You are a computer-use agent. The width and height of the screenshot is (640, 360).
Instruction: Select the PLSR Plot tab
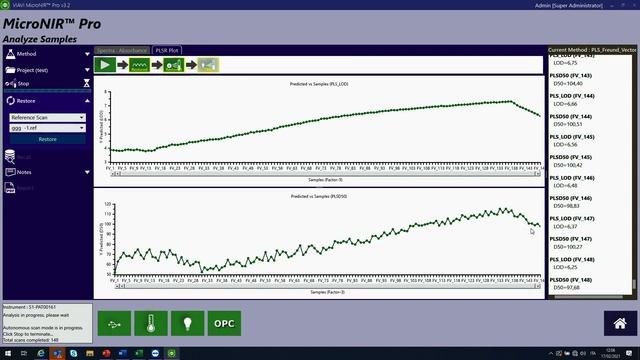click(167, 51)
